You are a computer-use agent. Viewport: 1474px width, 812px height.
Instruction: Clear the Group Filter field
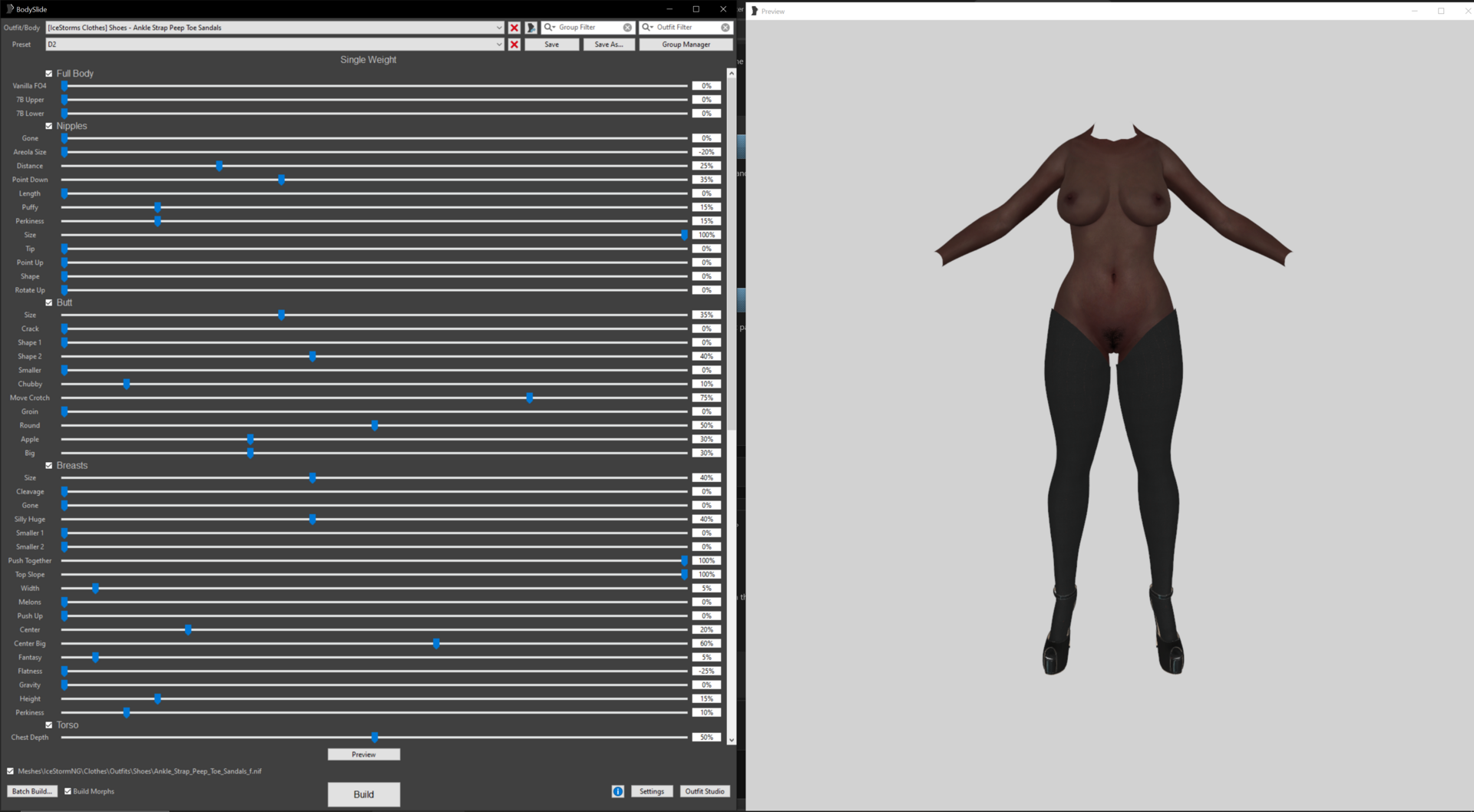tap(627, 28)
